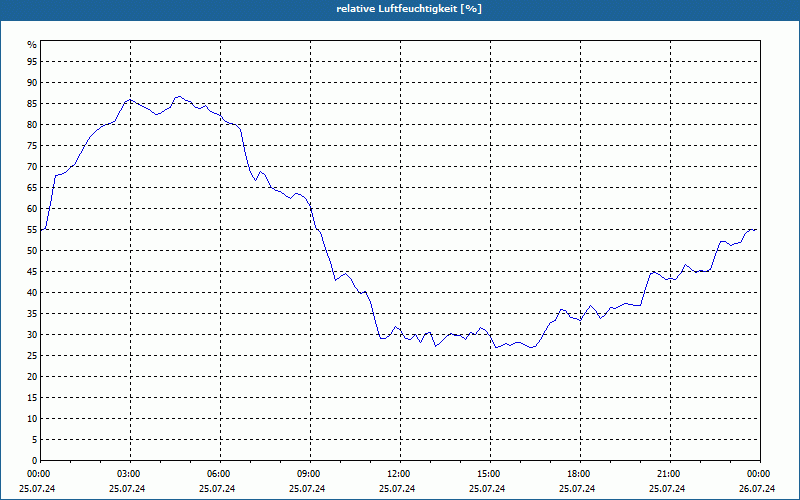Viewport: 800px width, 500px height.
Task: Click the 06:00 time label
Action: pos(220,474)
